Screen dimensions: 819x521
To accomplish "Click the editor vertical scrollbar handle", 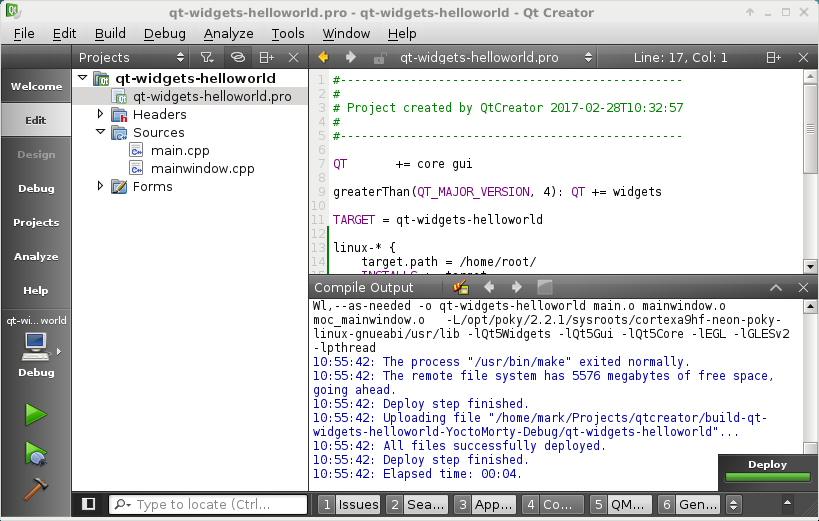I will (x=810, y=128).
